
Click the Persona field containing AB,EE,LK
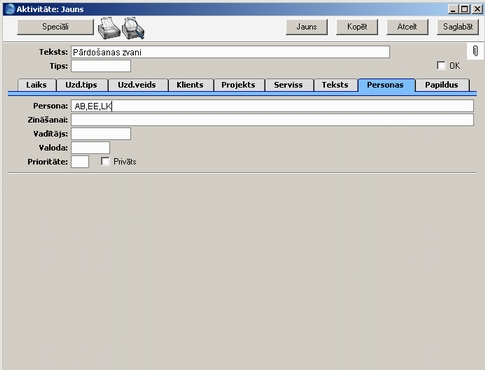(x=272, y=106)
